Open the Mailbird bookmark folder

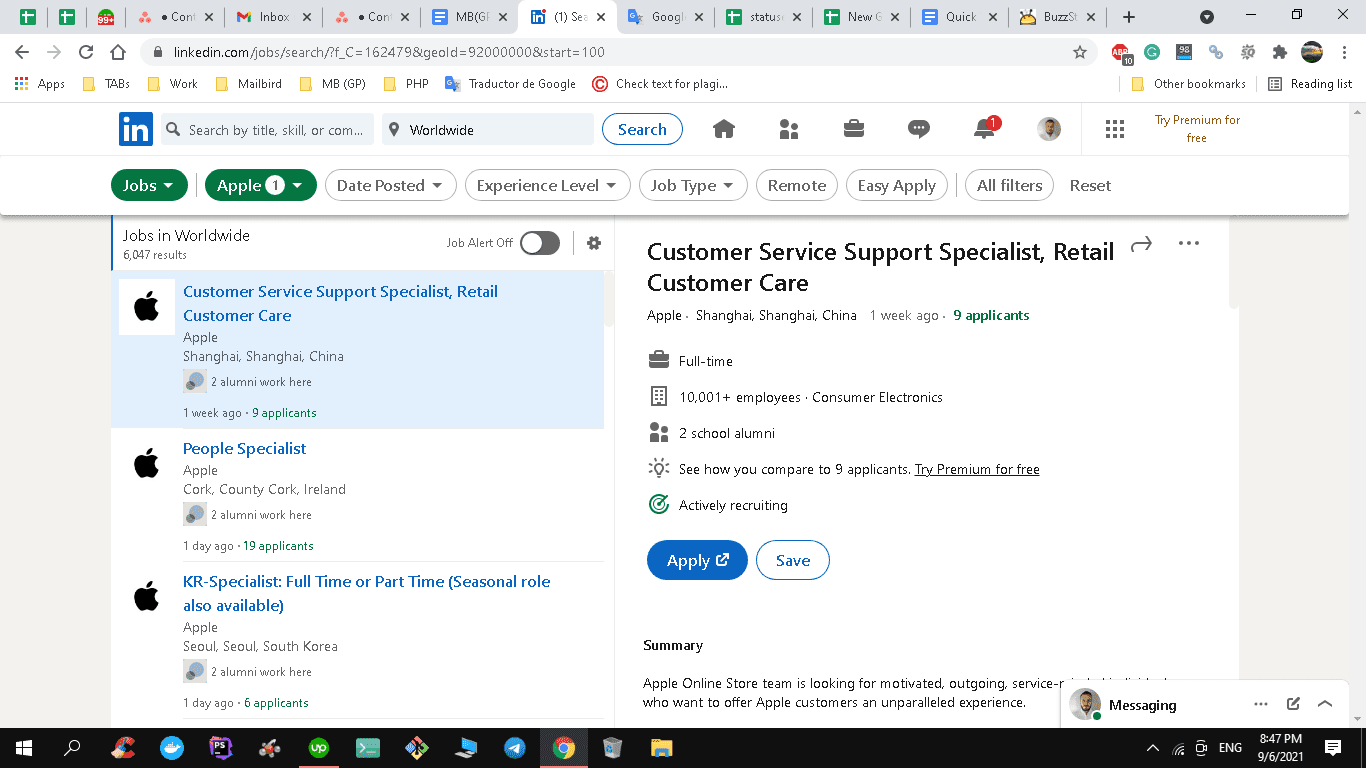coord(249,84)
